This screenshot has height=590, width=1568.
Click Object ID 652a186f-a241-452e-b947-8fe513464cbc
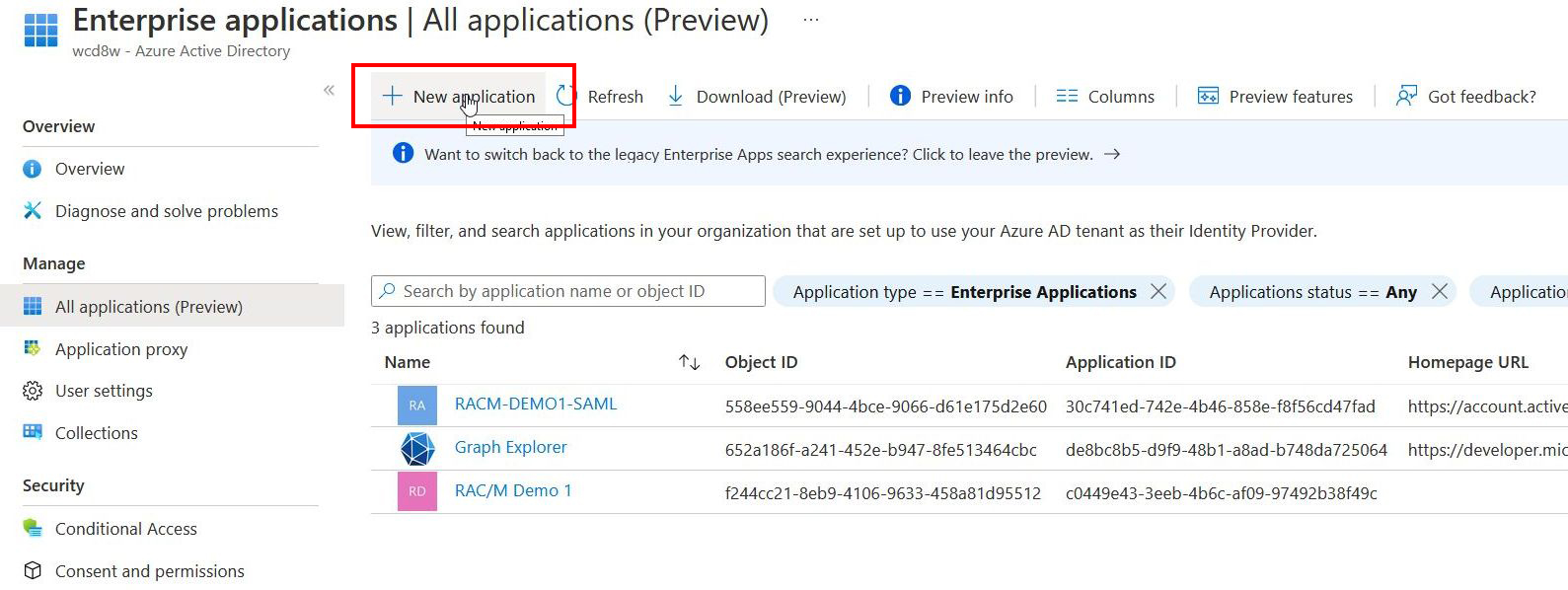point(881,450)
